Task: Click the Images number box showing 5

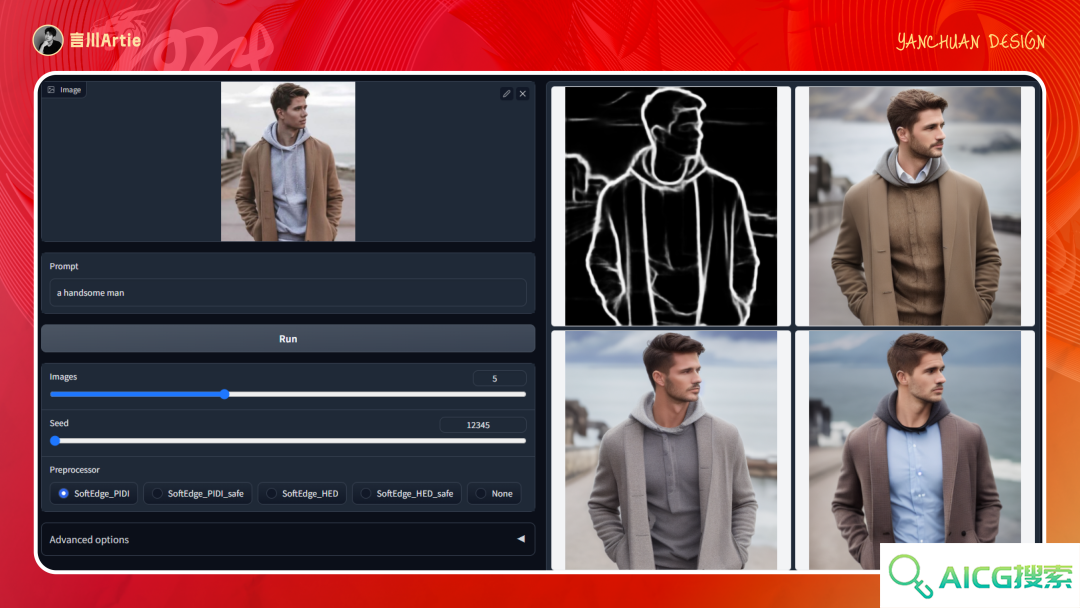Action: (x=499, y=378)
